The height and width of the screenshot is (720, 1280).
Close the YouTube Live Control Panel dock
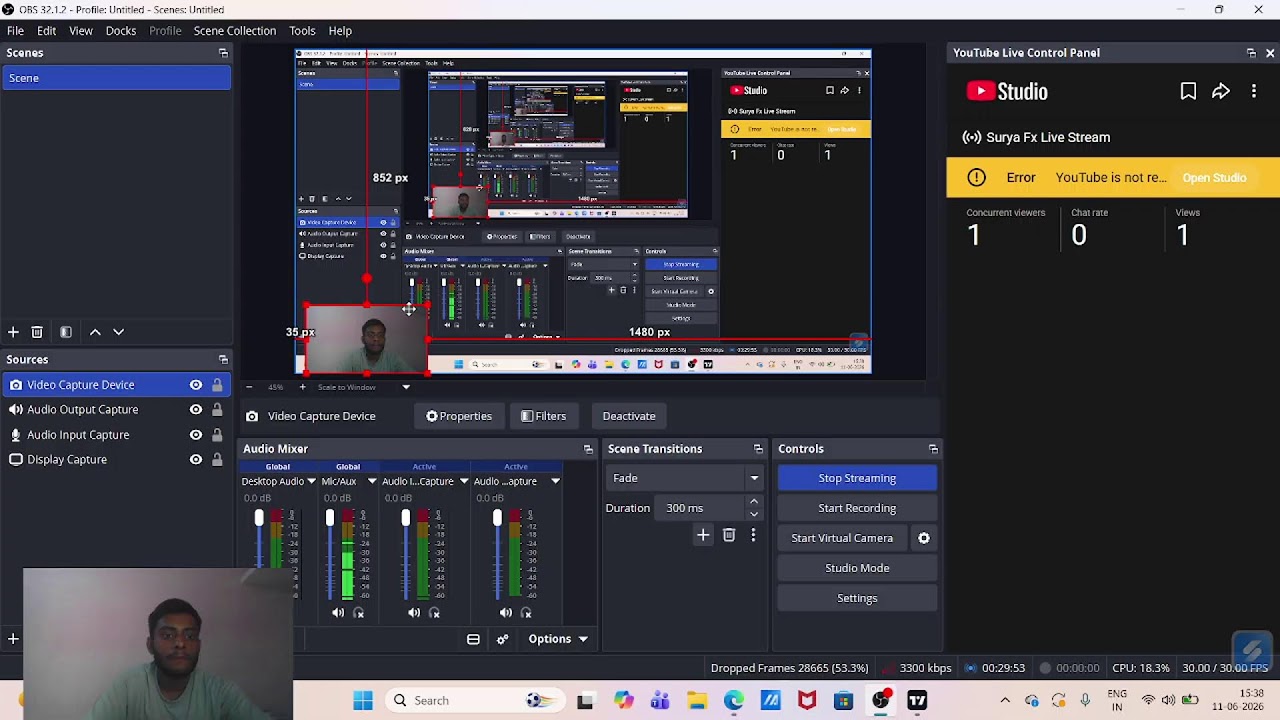pos(1270,53)
